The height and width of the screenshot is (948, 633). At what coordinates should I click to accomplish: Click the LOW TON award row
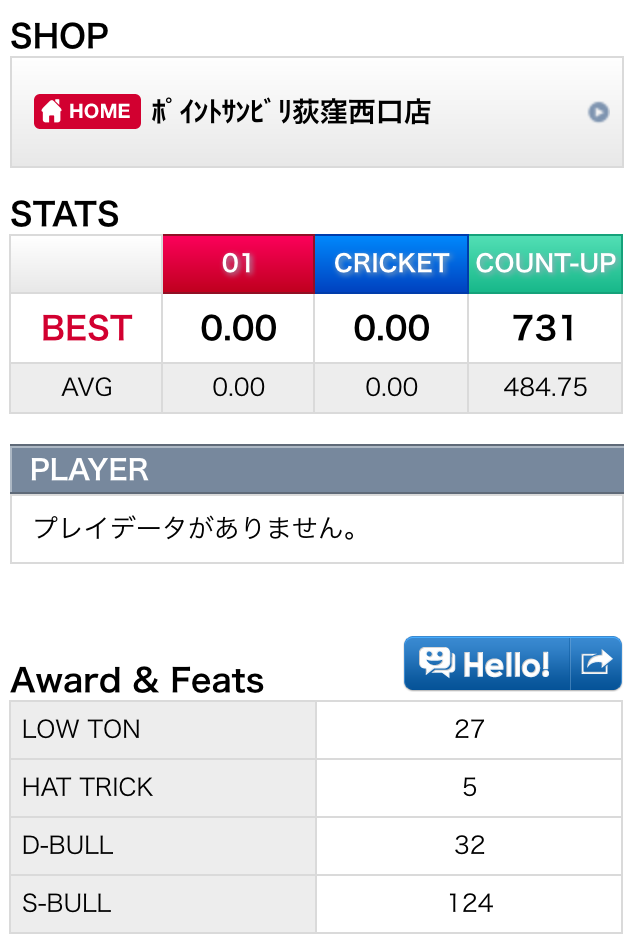pos(316,730)
